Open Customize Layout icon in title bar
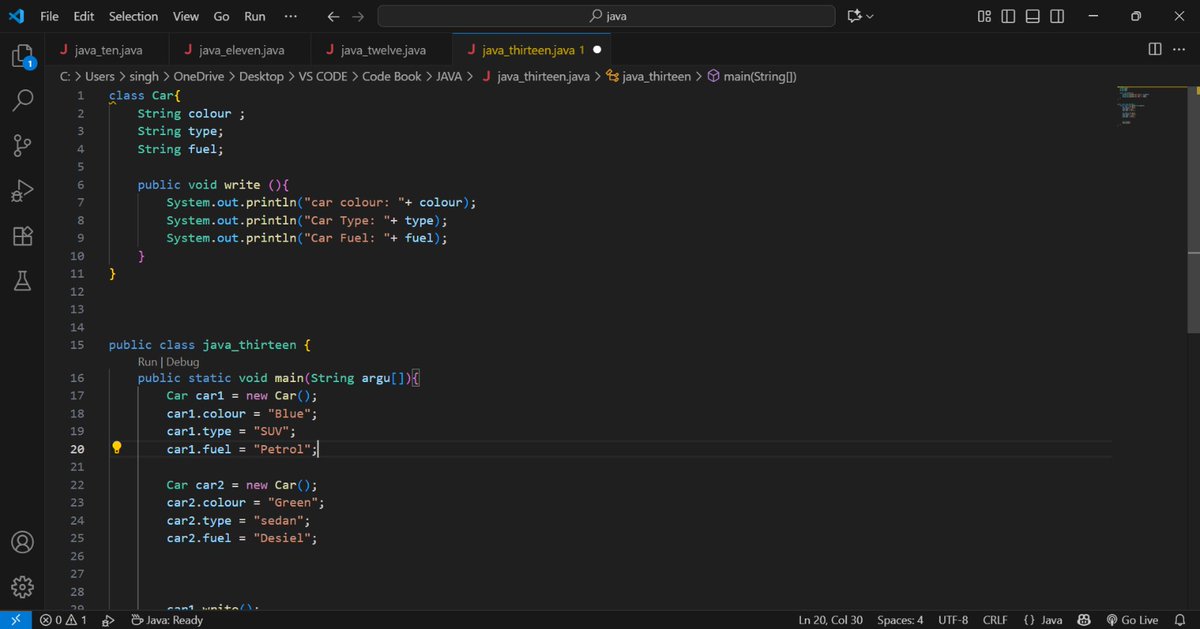 984,16
